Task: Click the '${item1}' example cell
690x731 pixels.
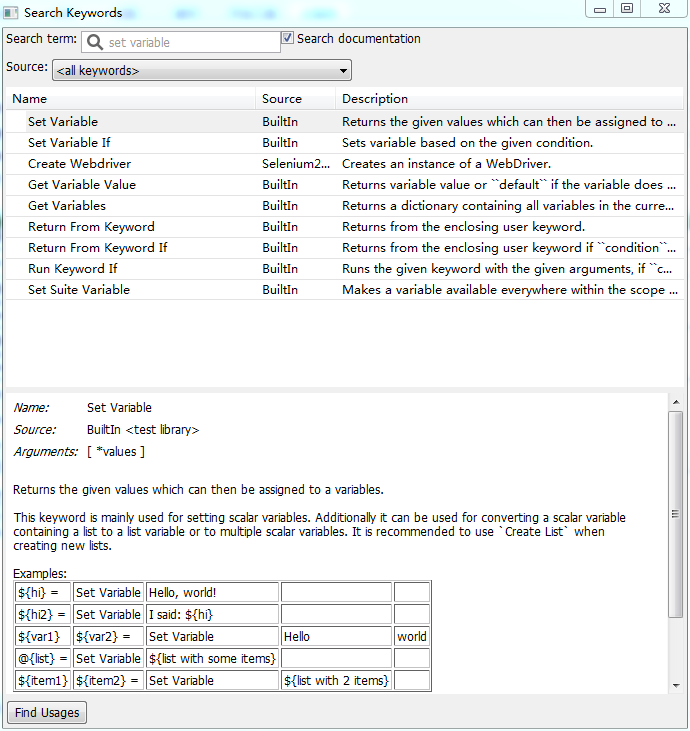Action: pos(43,680)
